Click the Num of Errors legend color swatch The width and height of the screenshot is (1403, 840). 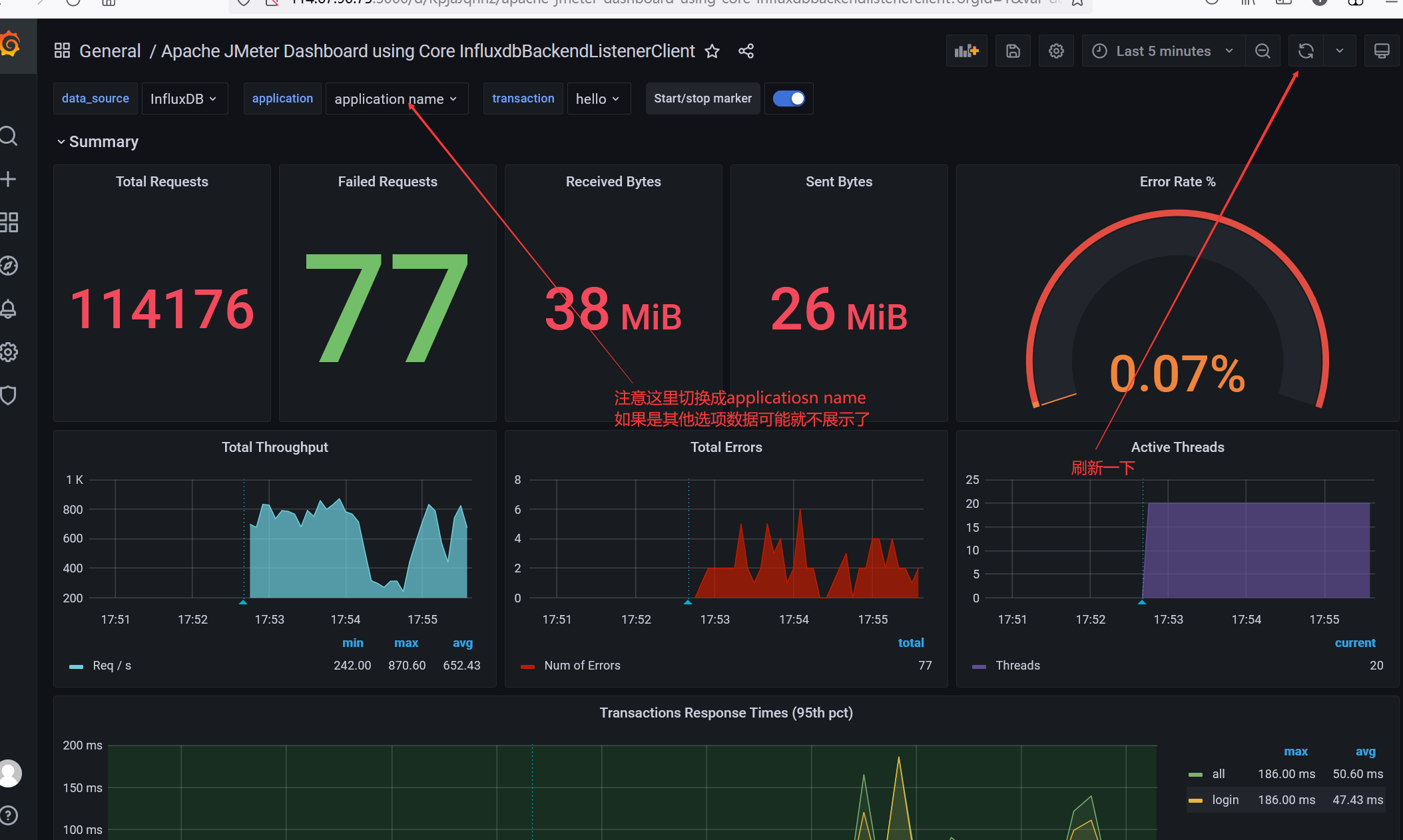527,666
